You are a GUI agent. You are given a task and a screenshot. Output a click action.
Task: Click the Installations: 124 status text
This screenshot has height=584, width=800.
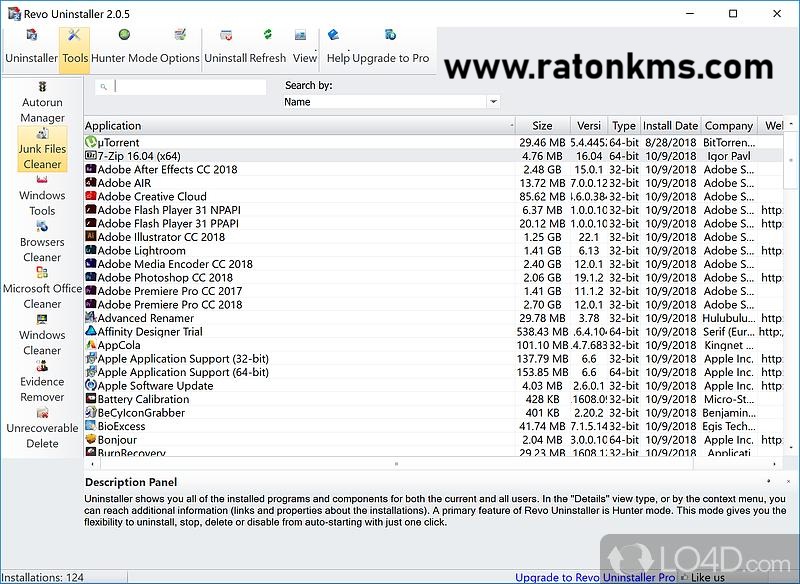43,577
